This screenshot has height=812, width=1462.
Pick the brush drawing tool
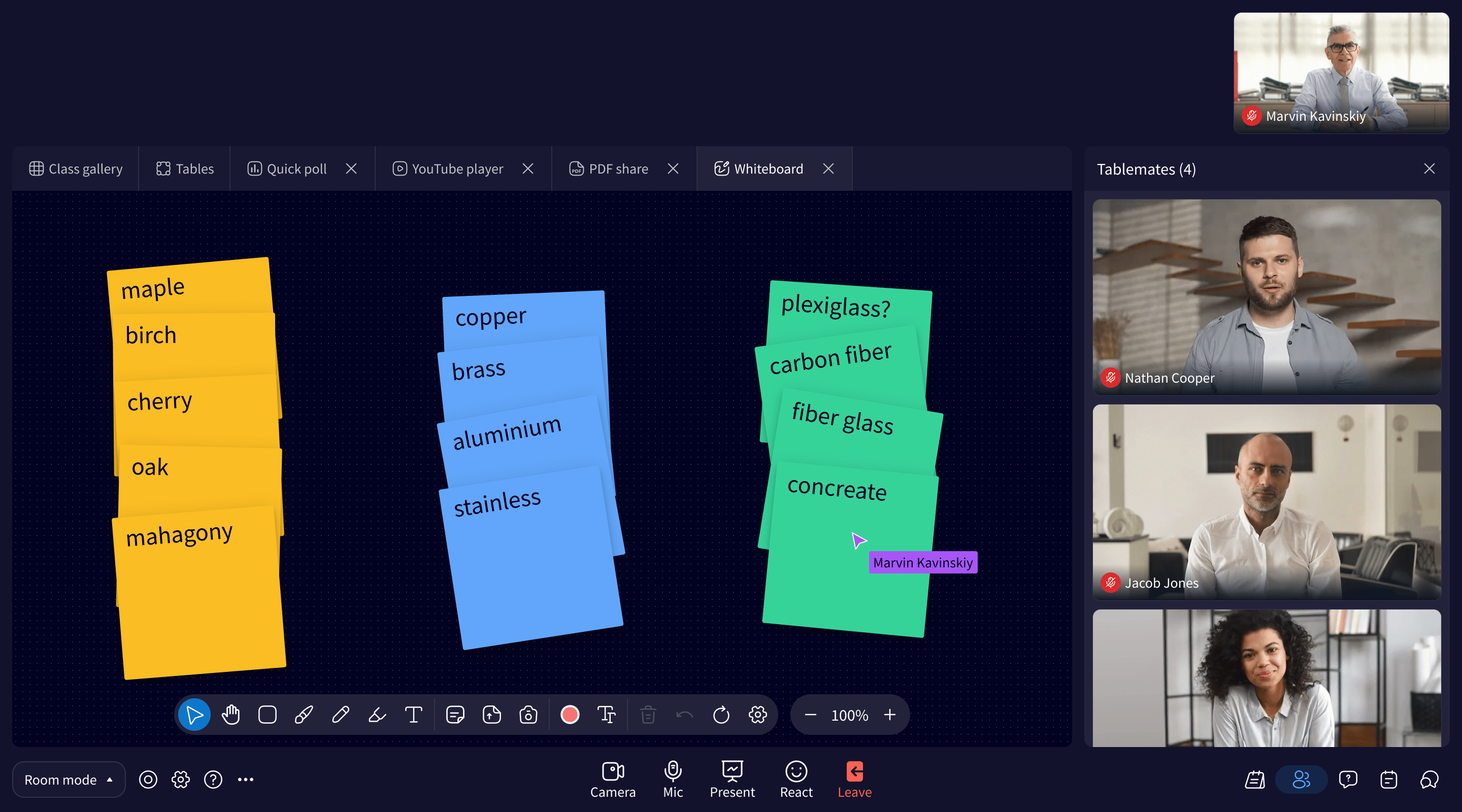[x=304, y=715]
